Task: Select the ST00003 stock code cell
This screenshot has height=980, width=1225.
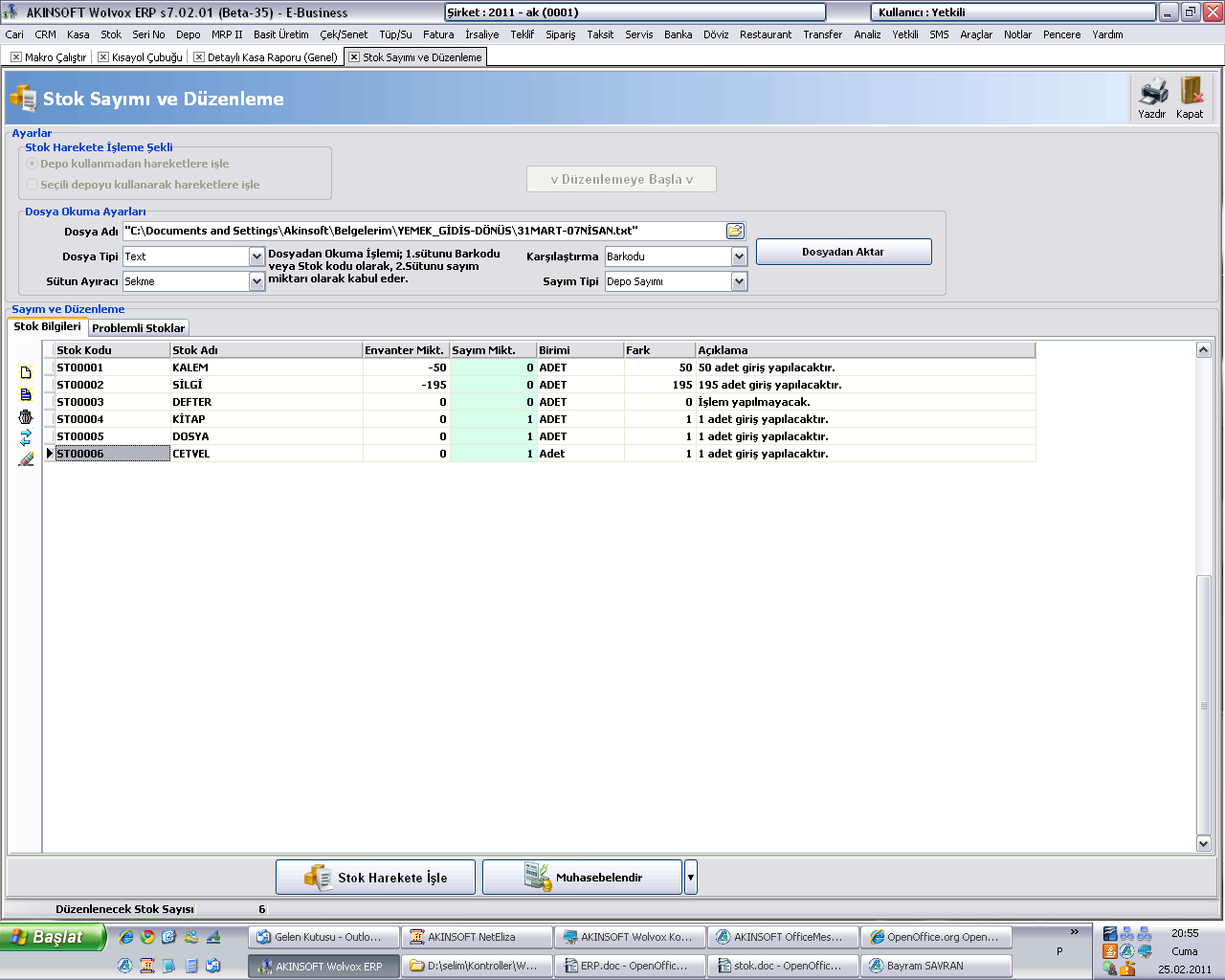Action: [x=112, y=402]
